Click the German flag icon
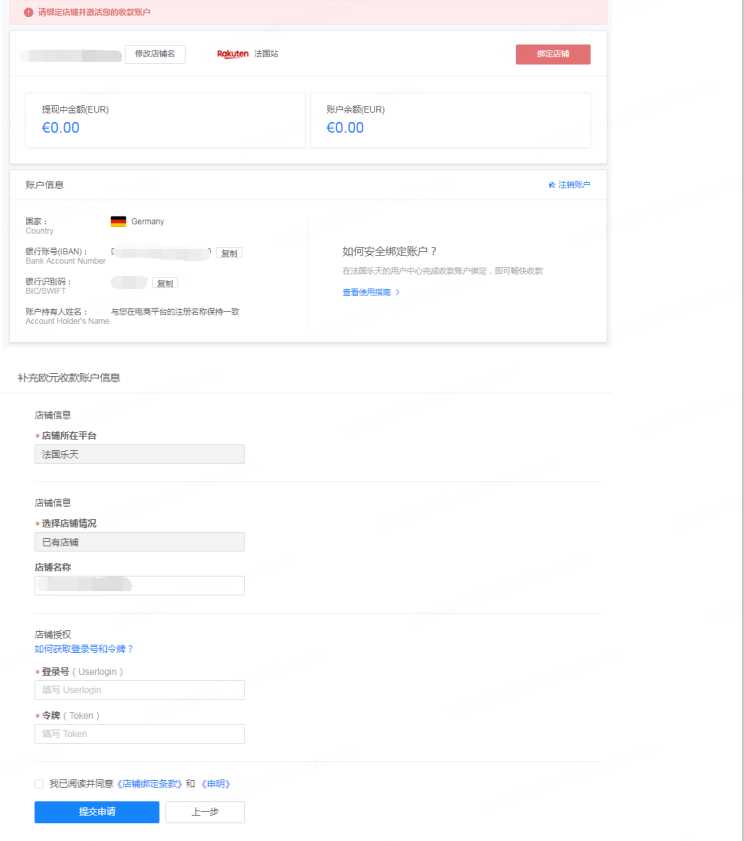The width and height of the screenshot is (744, 841). [118, 221]
